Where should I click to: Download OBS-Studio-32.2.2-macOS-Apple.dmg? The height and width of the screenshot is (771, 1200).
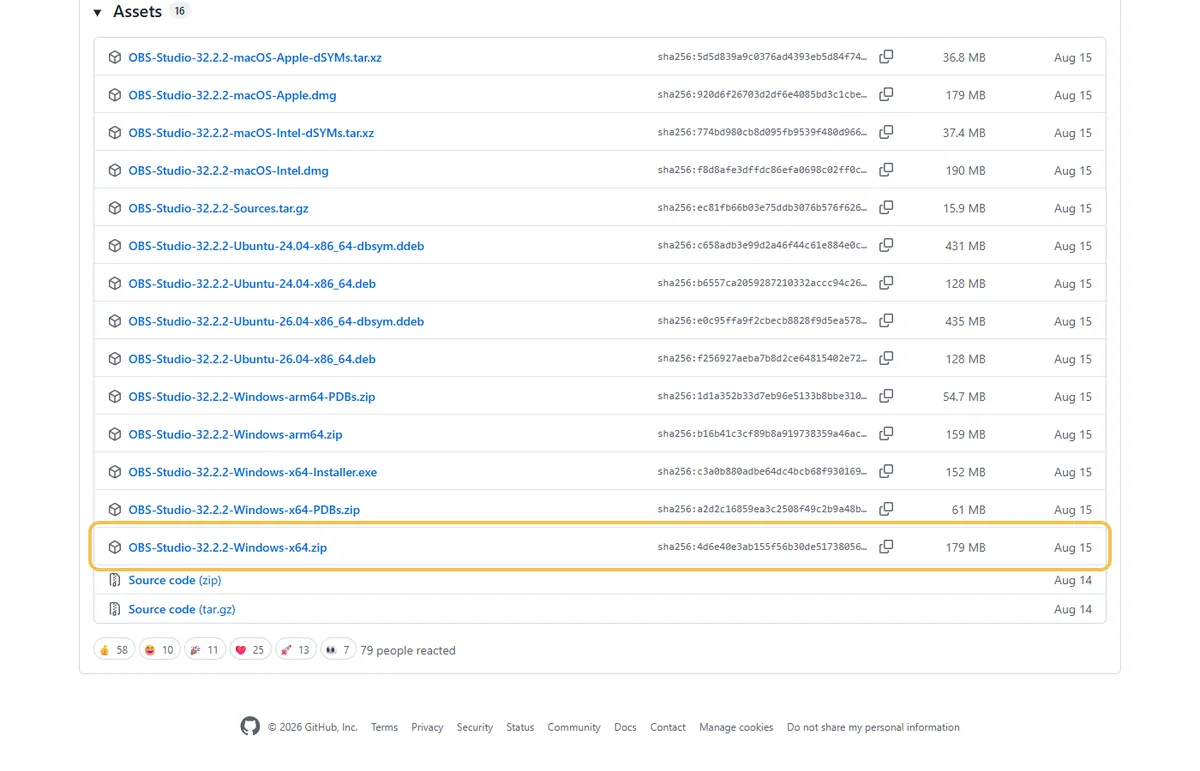coord(232,95)
